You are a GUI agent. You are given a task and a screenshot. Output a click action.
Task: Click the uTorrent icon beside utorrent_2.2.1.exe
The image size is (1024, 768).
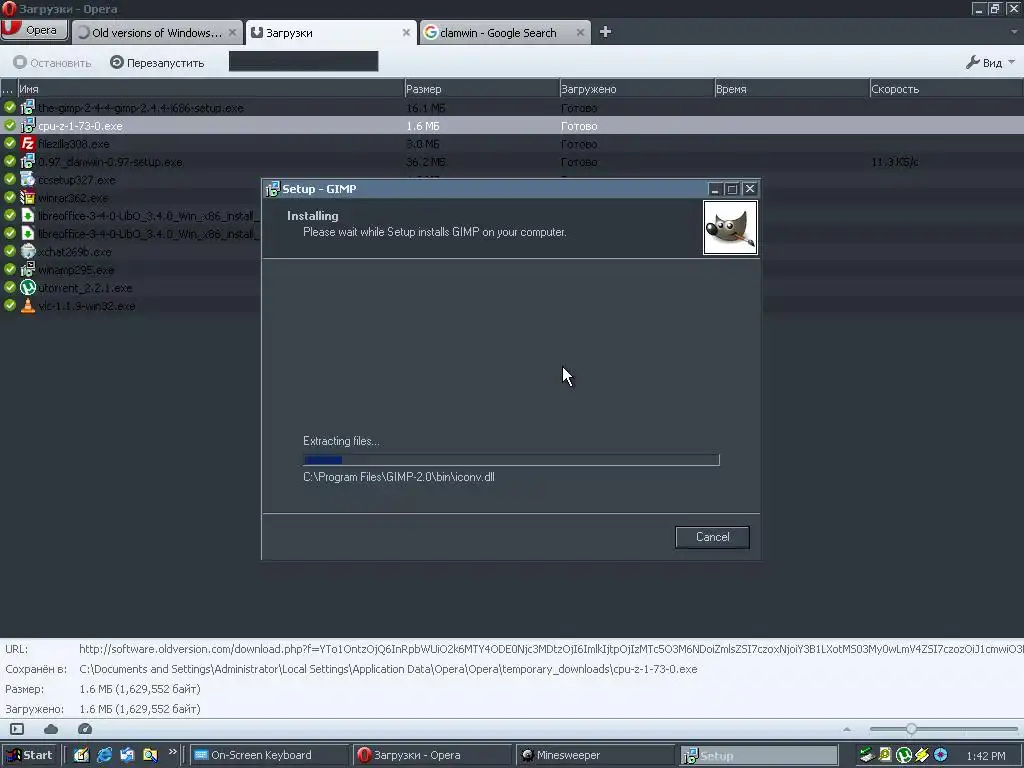[x=27, y=287]
